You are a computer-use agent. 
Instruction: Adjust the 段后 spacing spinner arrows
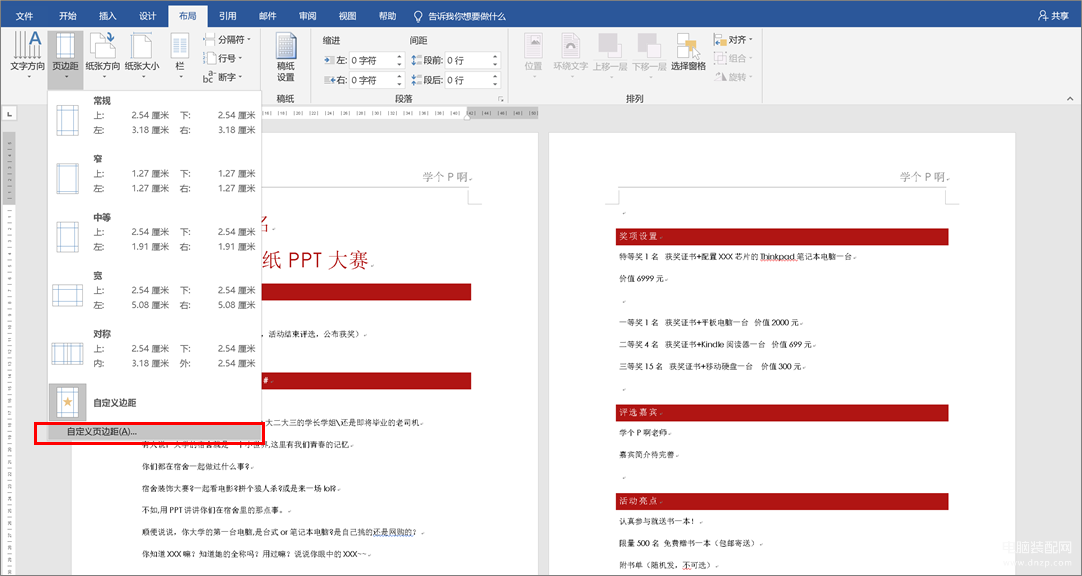(x=495, y=80)
